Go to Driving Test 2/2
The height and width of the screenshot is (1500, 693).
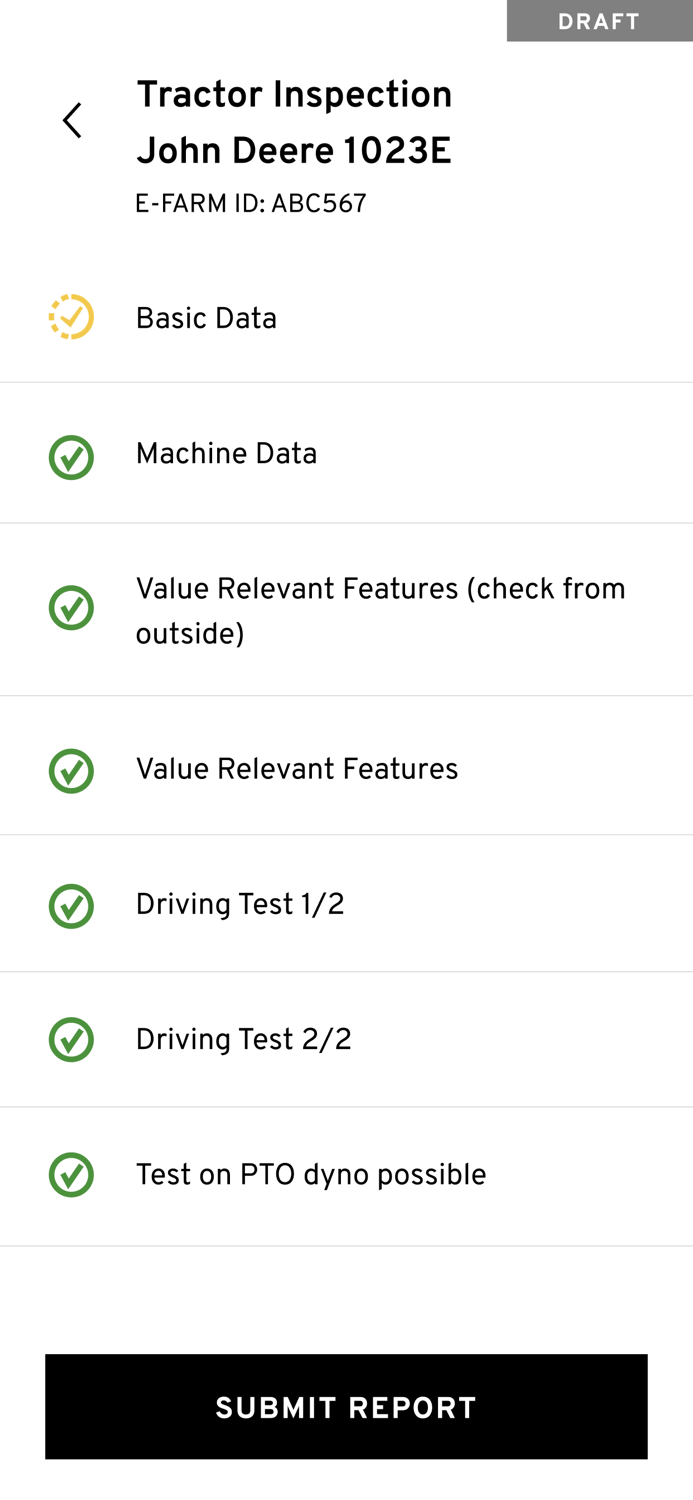[243, 1040]
